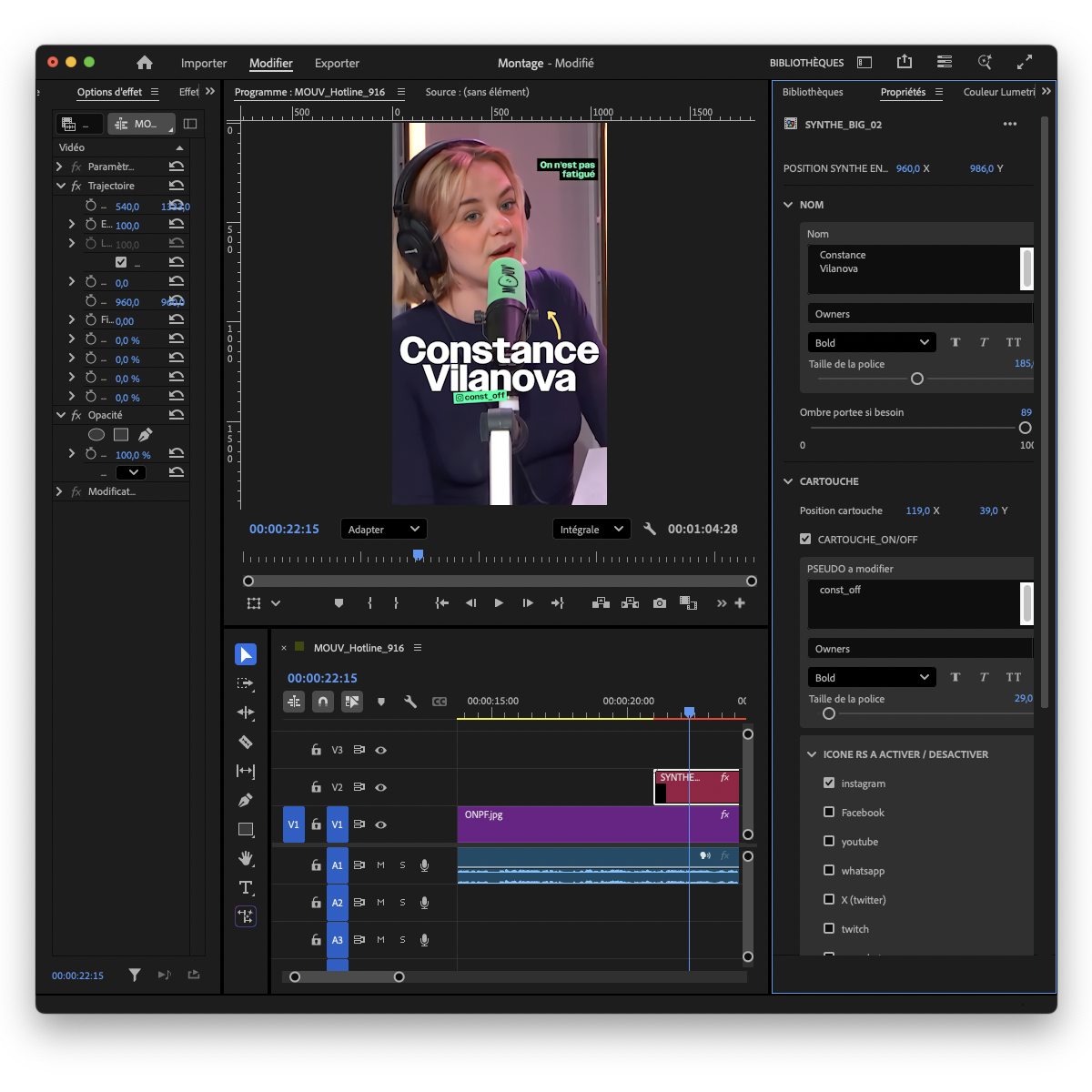Select the Hand tool
This screenshot has height=1092, width=1092.
click(246, 858)
